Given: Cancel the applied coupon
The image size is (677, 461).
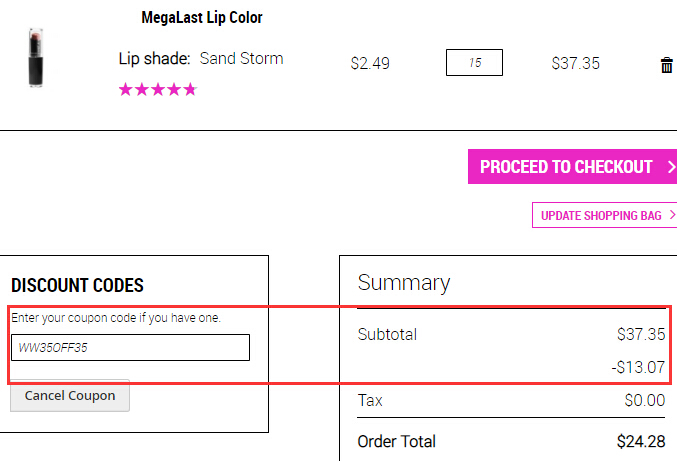Looking at the screenshot, I should tap(70, 395).
